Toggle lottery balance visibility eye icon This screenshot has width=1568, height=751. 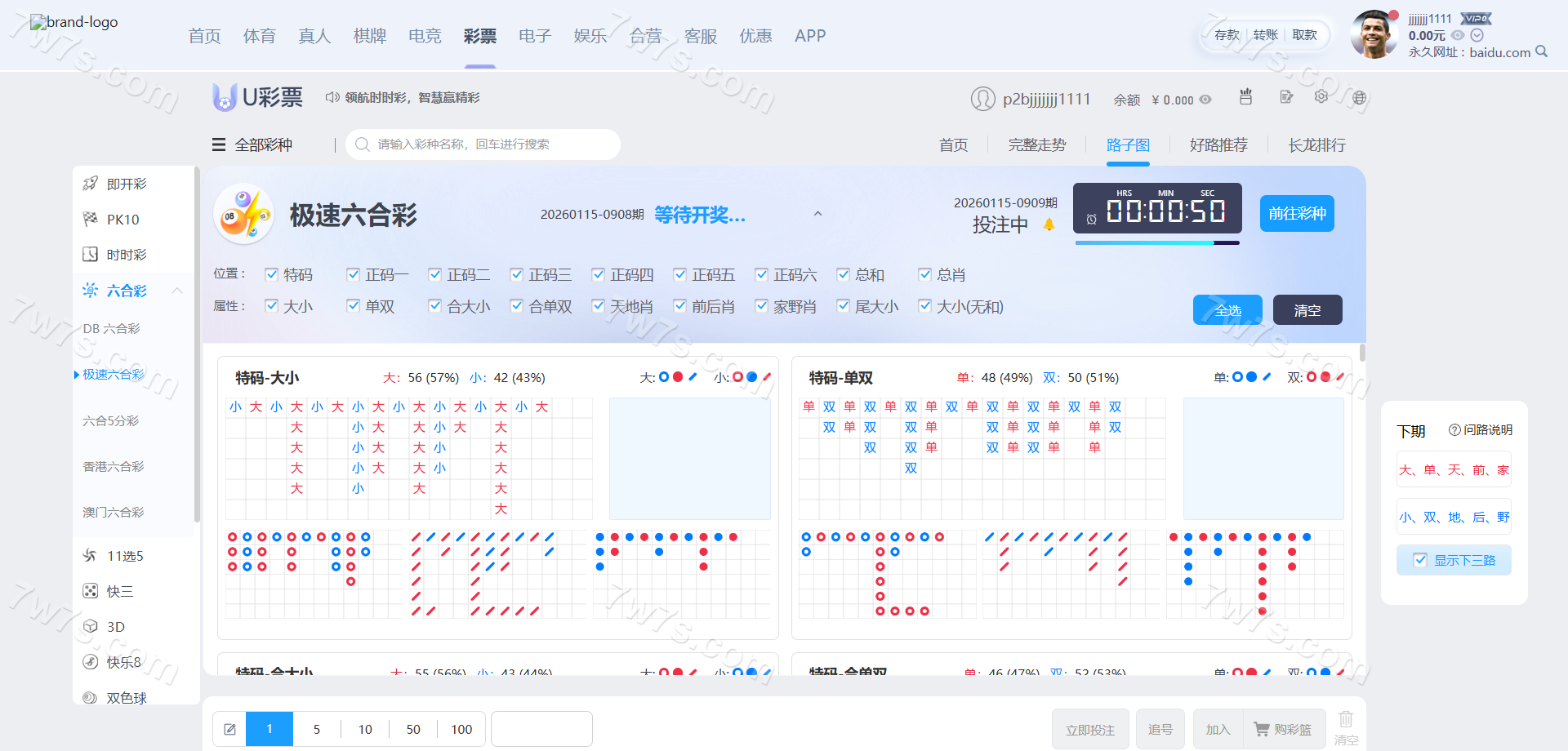(1205, 100)
